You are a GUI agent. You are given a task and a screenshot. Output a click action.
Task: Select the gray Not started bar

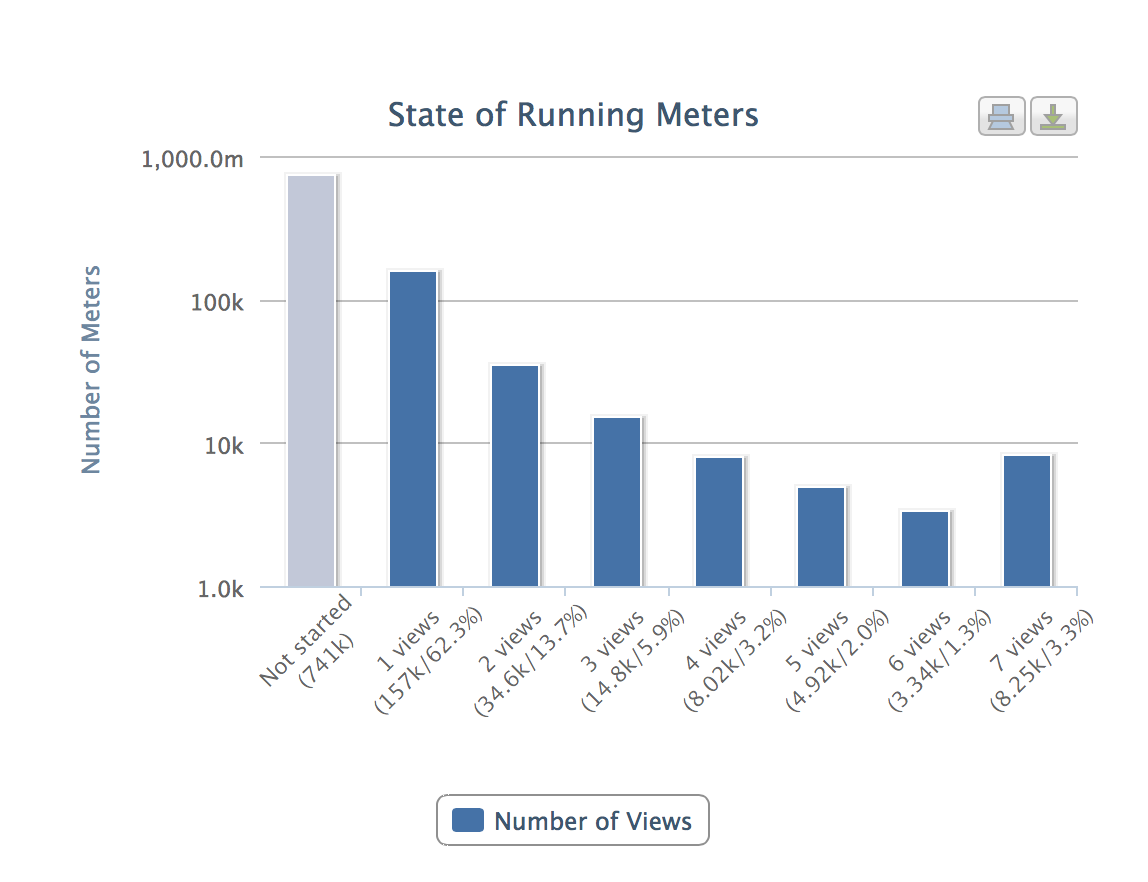311,380
